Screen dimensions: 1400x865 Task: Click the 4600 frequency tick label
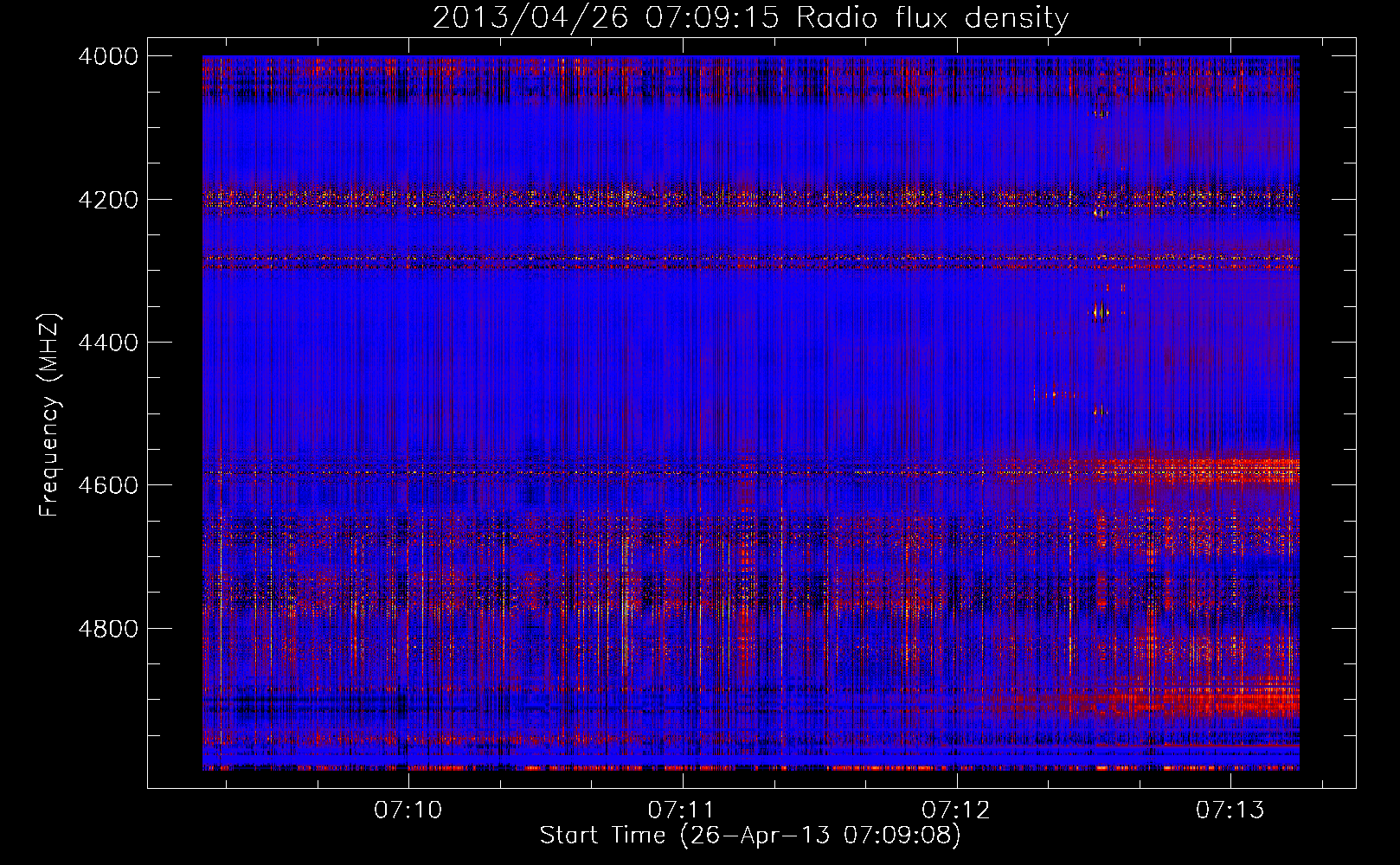(x=108, y=485)
